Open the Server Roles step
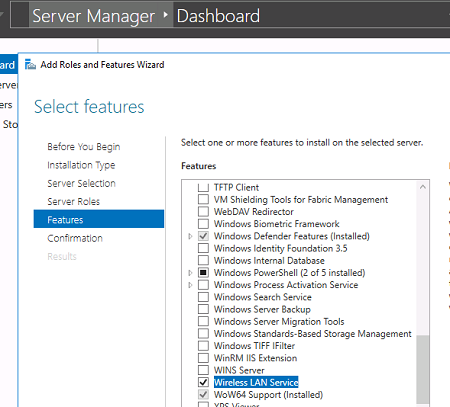This screenshot has height=407, width=450. [73, 202]
